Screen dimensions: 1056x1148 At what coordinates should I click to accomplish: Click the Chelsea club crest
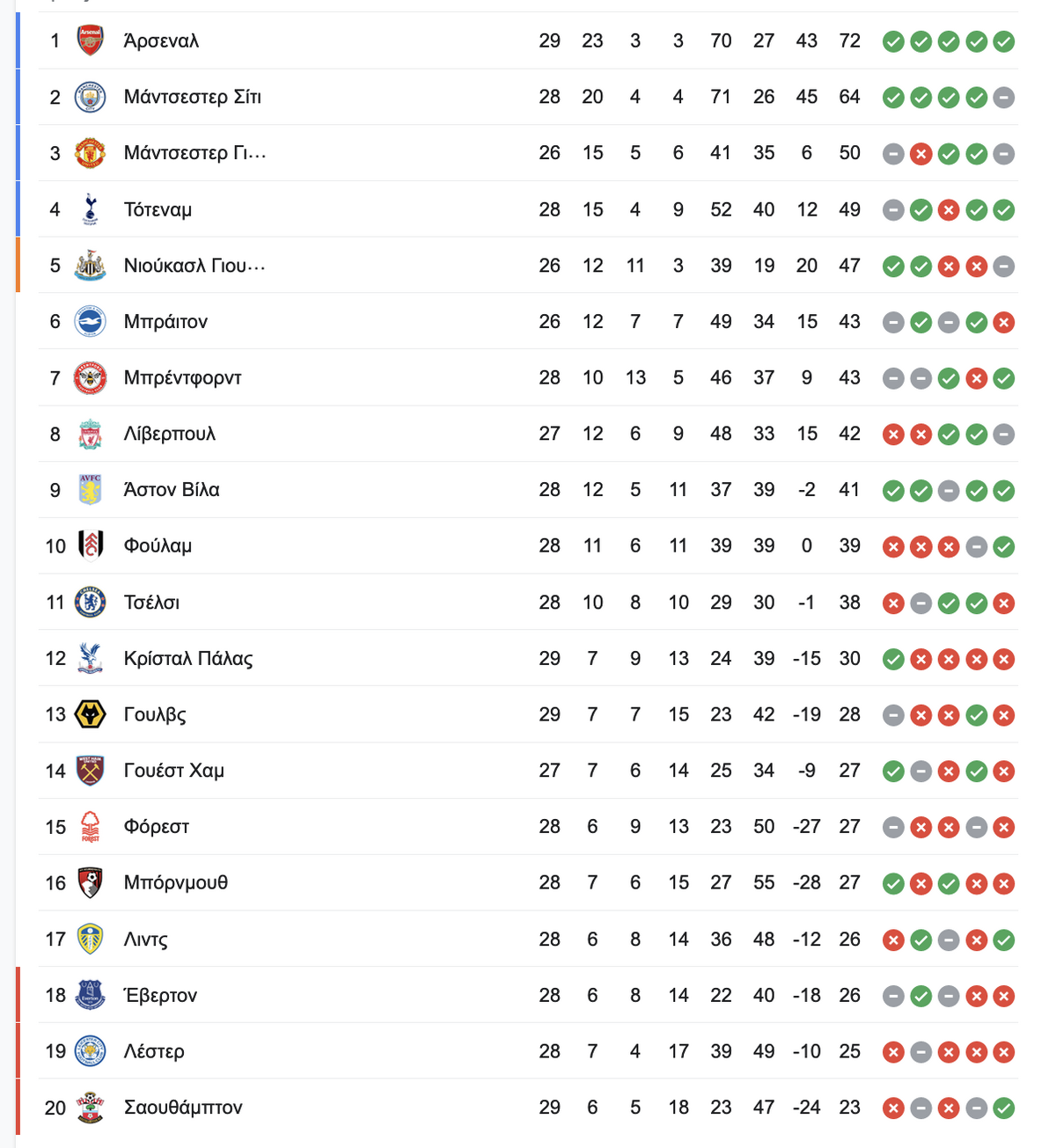90,603
